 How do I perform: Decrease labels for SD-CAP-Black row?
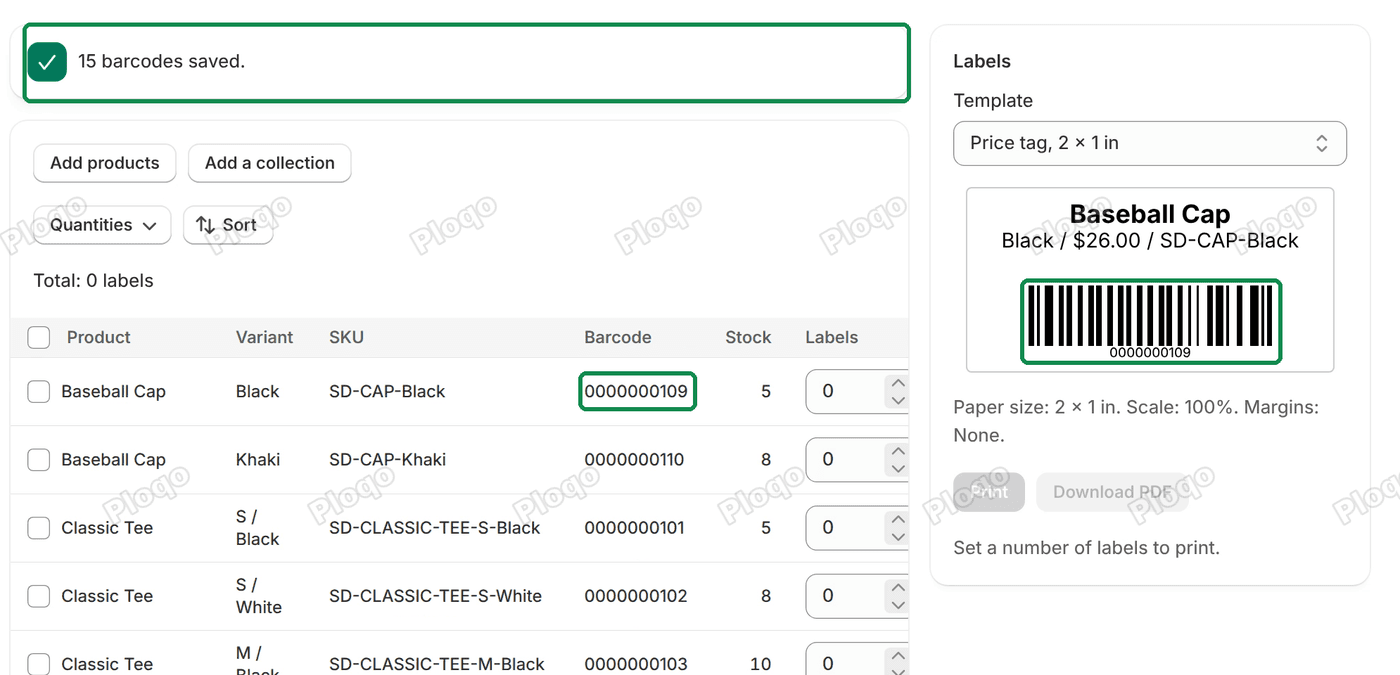click(x=897, y=401)
